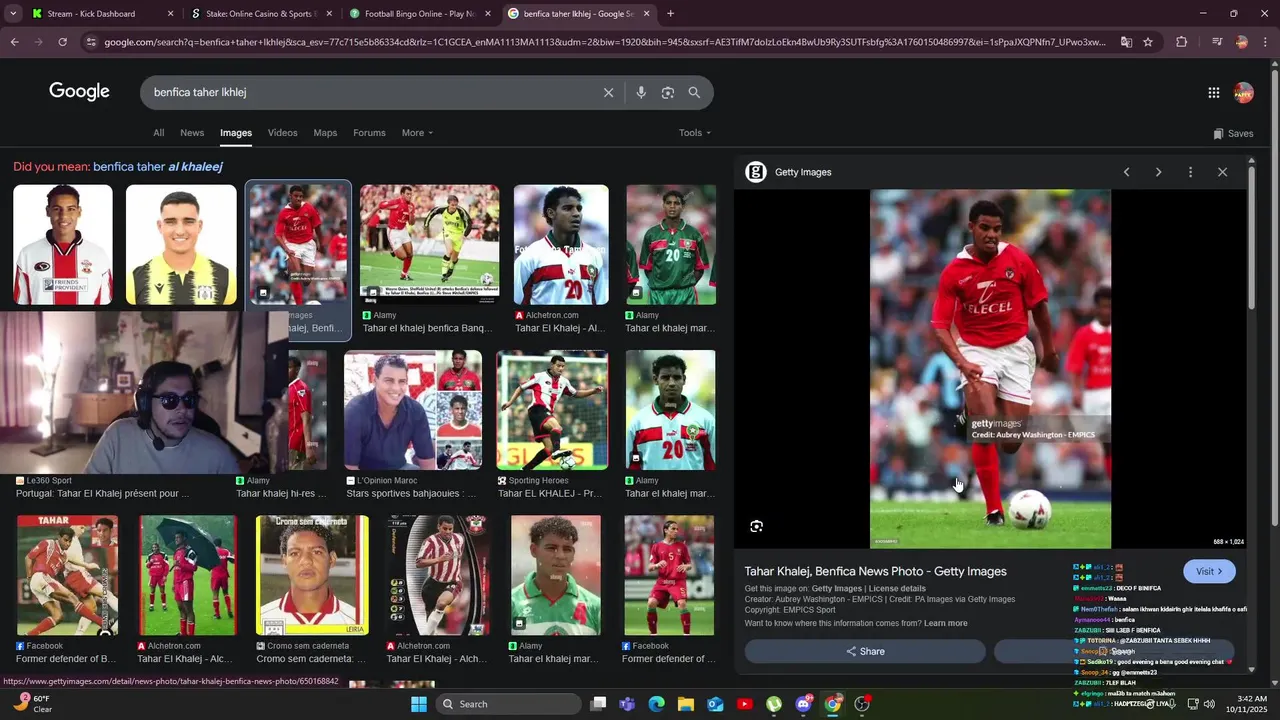Switch to the Videos results tab

click(282, 133)
